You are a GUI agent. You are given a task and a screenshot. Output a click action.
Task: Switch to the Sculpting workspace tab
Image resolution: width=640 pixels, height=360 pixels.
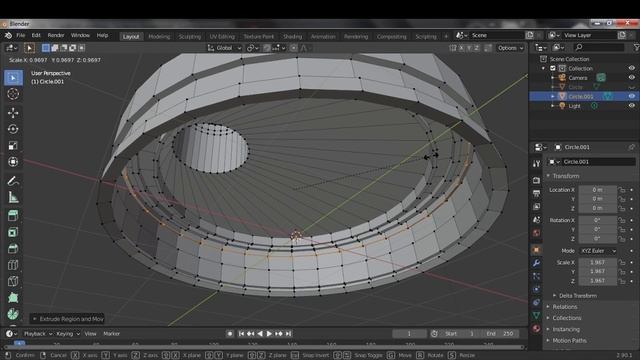(190, 36)
